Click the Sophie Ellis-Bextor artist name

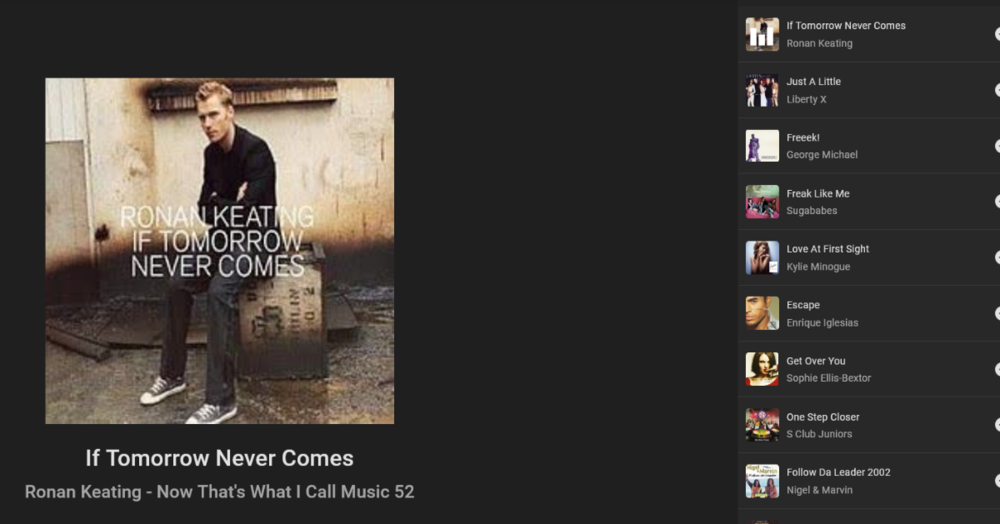click(828, 378)
